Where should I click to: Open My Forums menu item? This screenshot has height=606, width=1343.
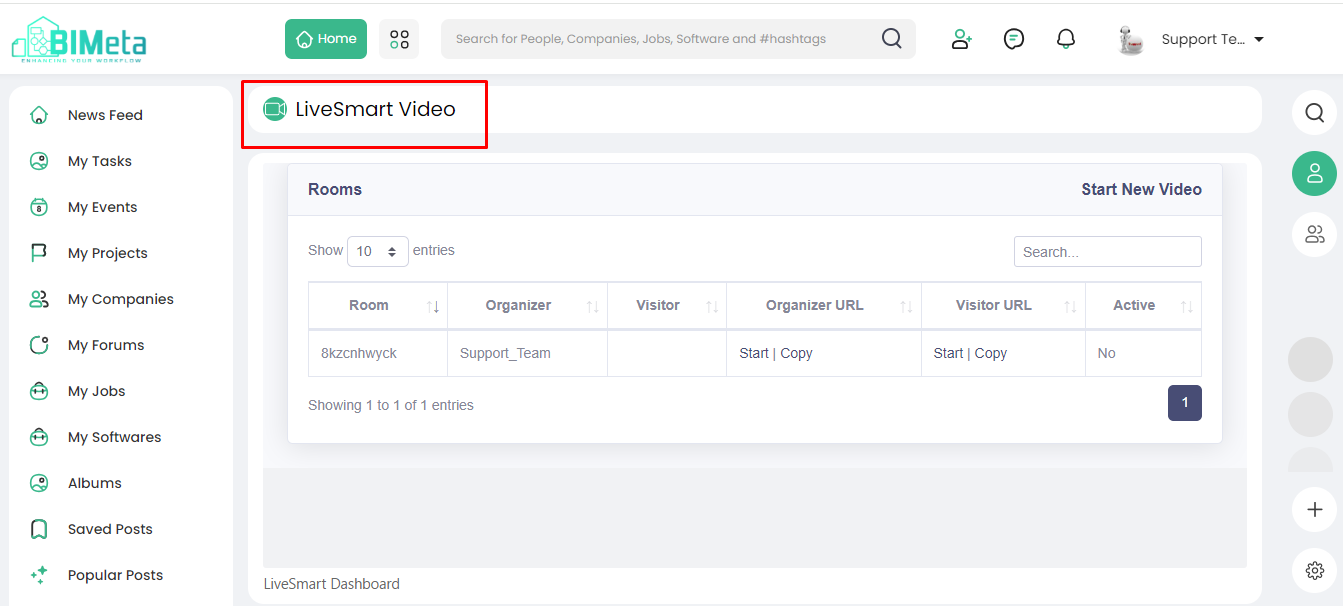[106, 345]
